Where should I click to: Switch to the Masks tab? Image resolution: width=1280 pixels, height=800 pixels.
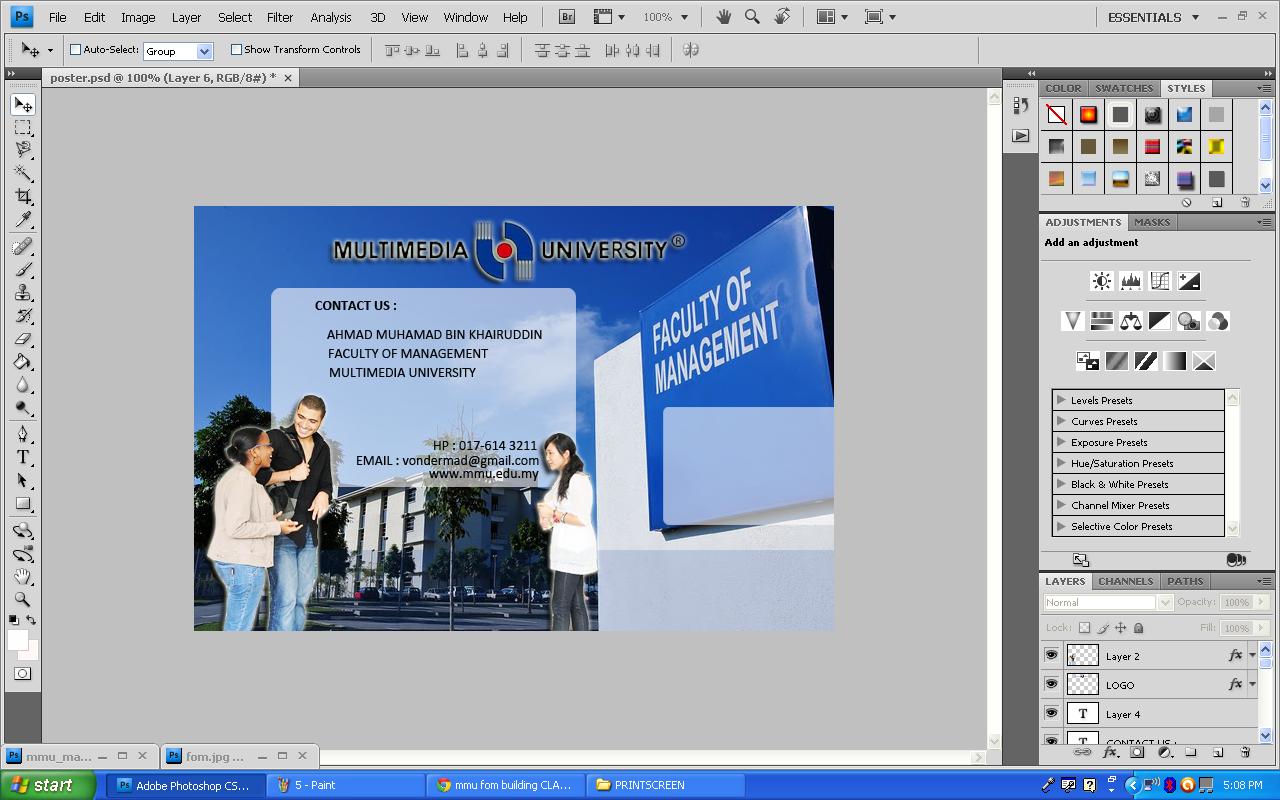click(1151, 222)
